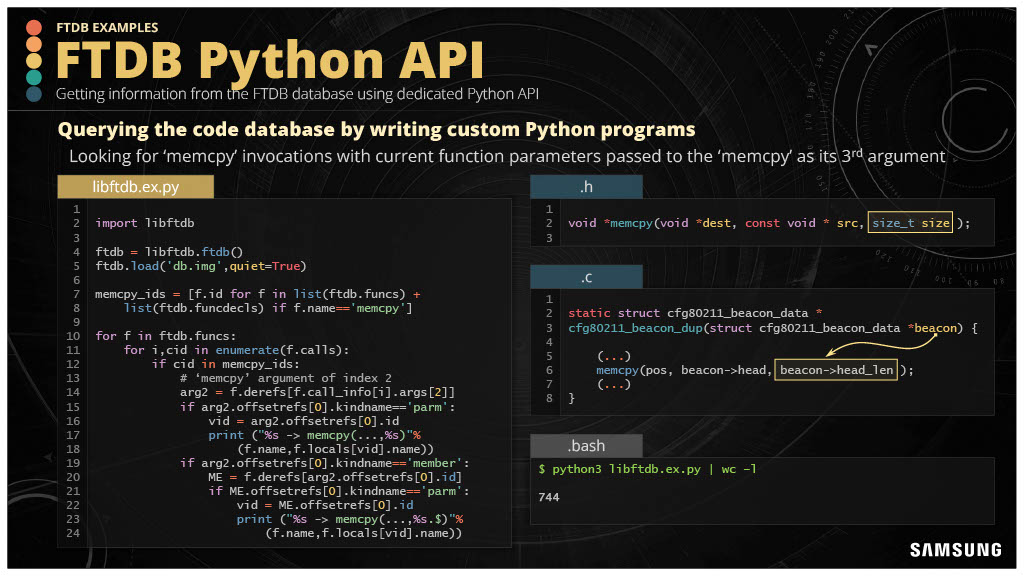Image resolution: width=1024 pixels, height=576 pixels.
Task: Click the 'ME = f.derefs[arg2.offsetrefs[0].id]' line
Action: click(x=335, y=477)
